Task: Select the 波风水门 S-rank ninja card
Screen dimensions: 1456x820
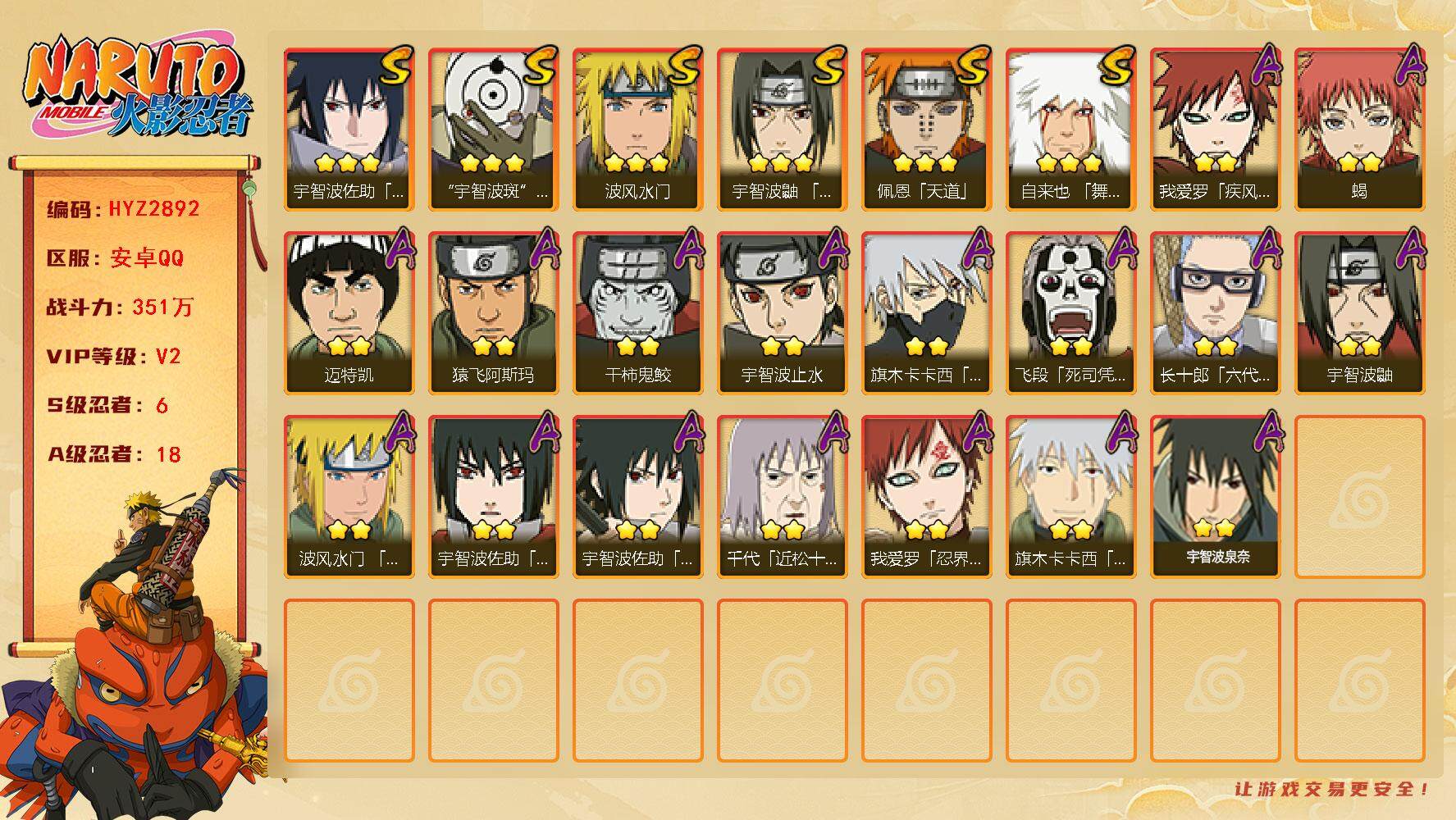Action: [x=637, y=130]
